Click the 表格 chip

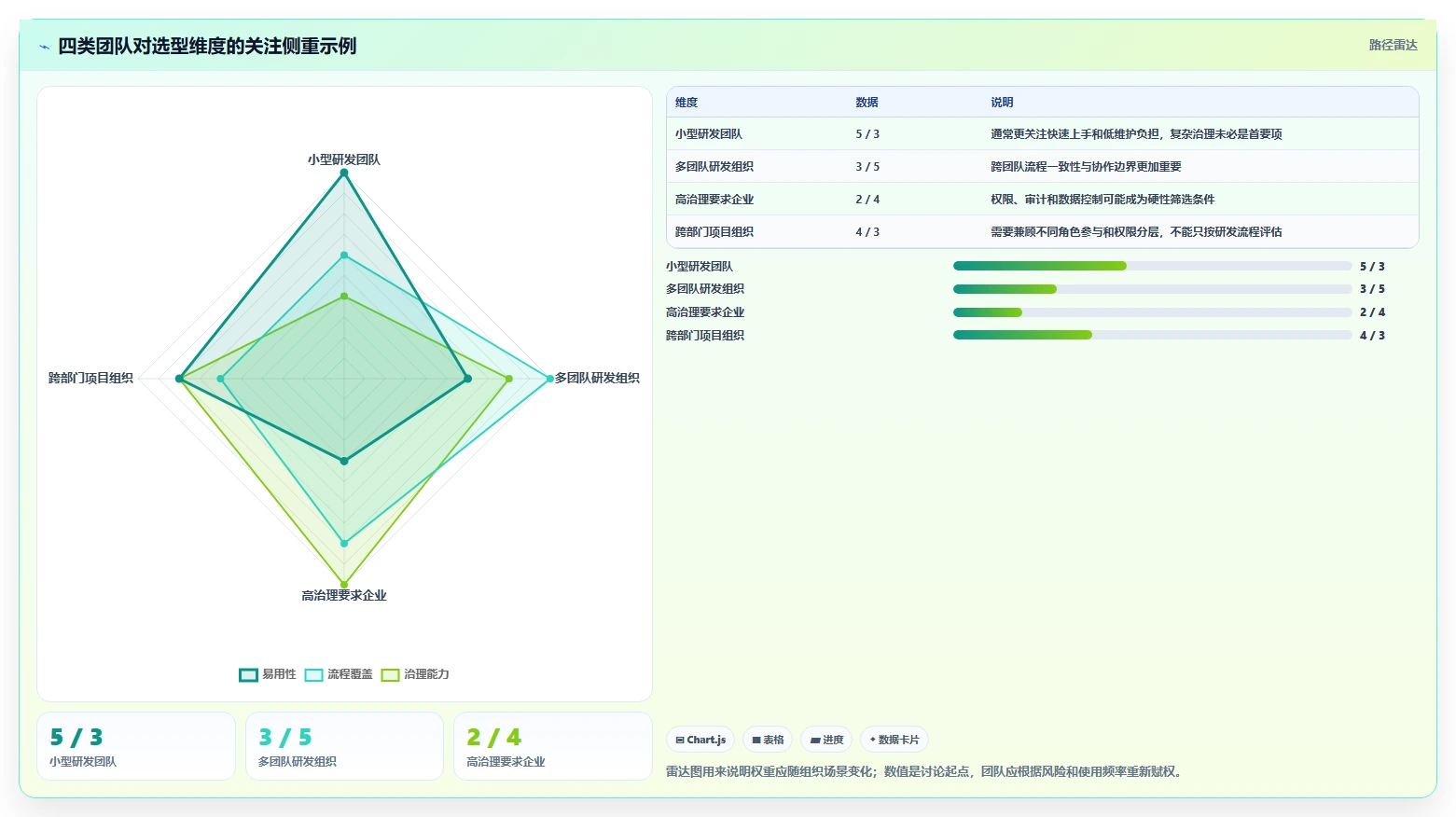(x=768, y=740)
